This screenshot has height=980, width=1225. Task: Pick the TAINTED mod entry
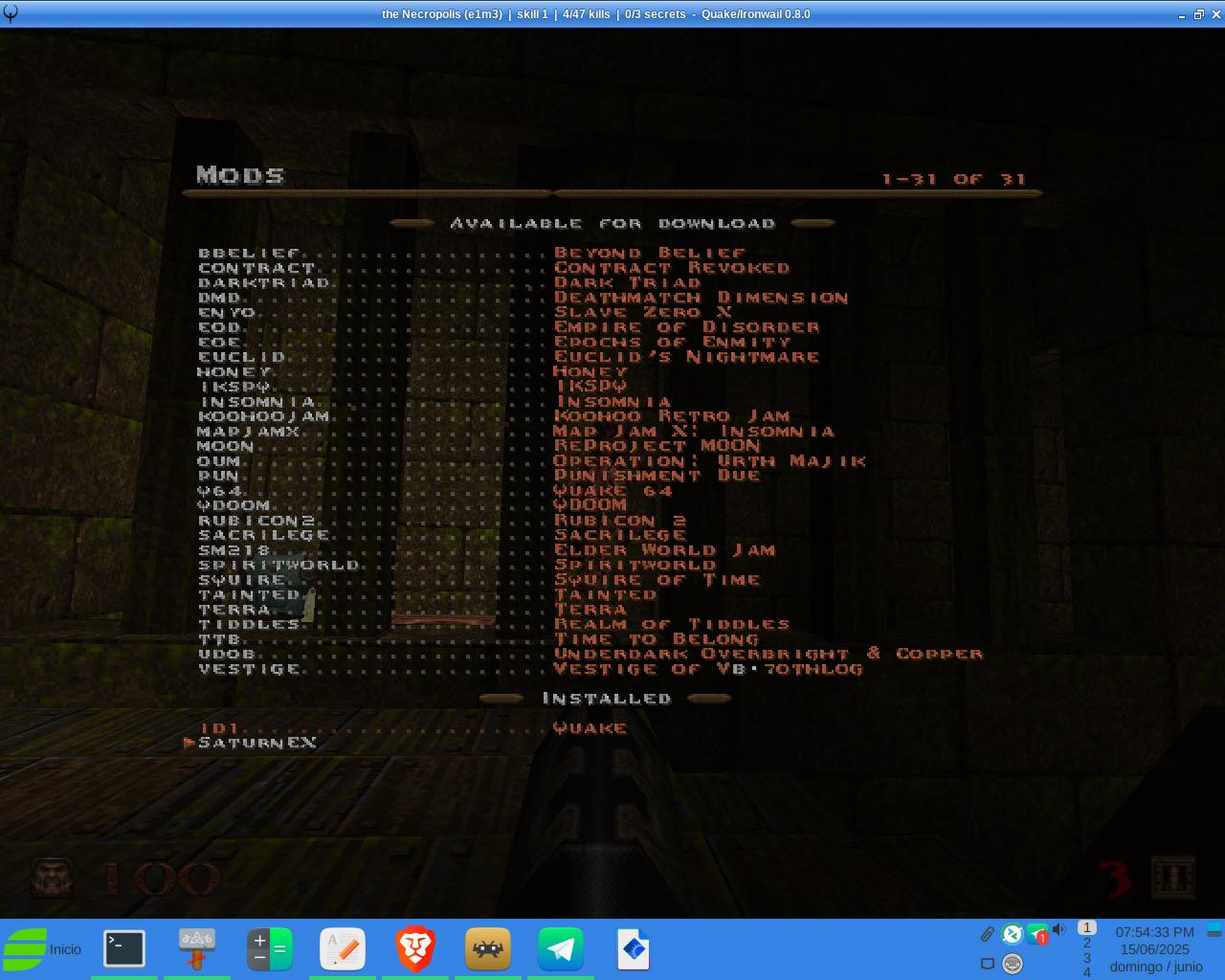pos(428,594)
